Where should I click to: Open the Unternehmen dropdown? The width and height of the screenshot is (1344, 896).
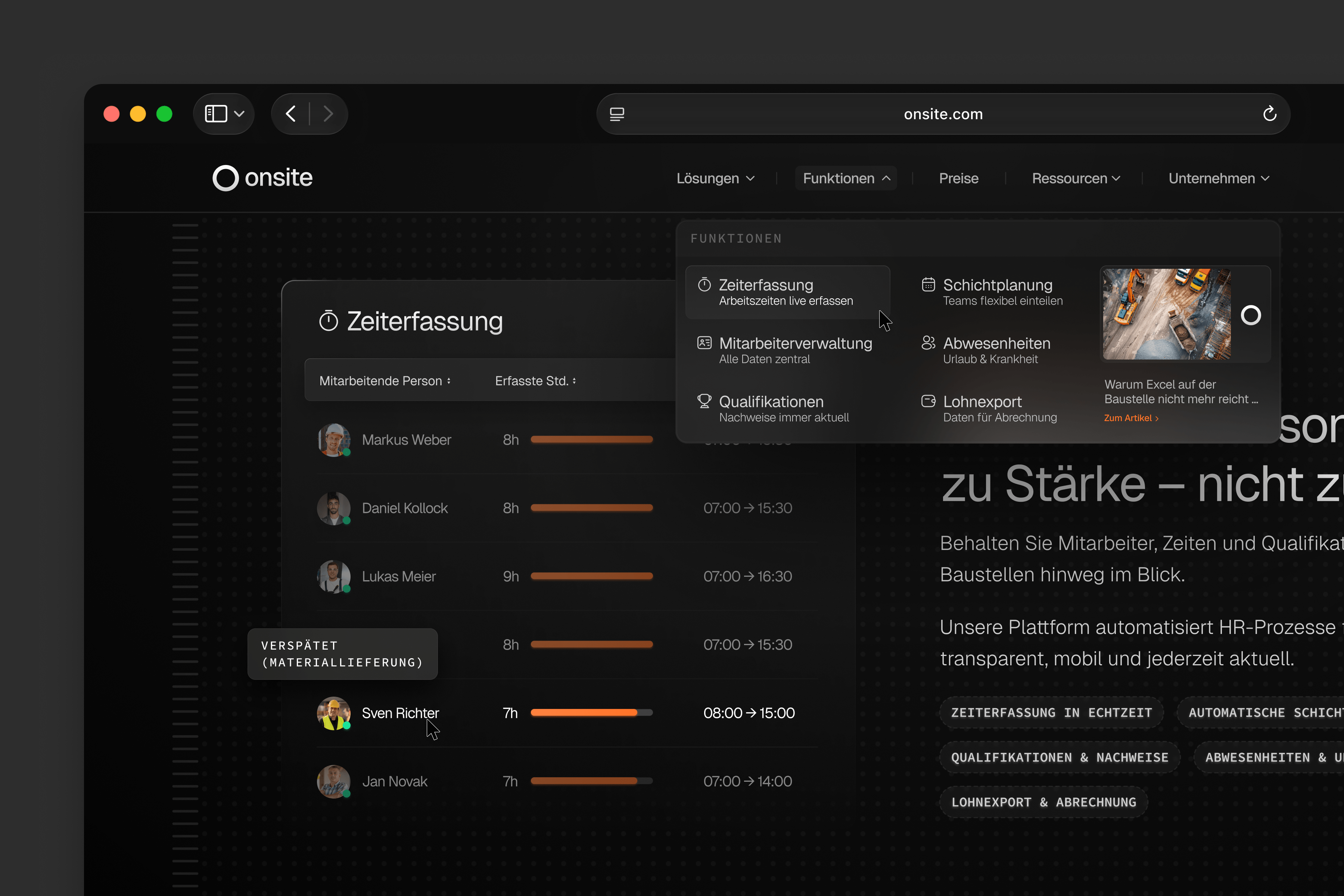point(1218,178)
